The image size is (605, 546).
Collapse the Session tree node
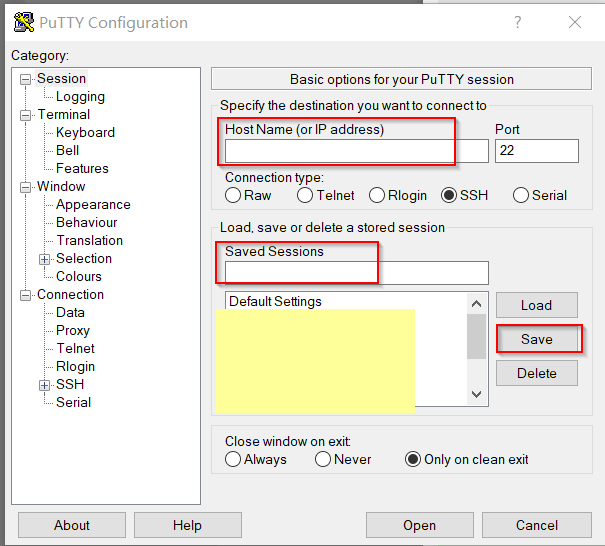25,79
